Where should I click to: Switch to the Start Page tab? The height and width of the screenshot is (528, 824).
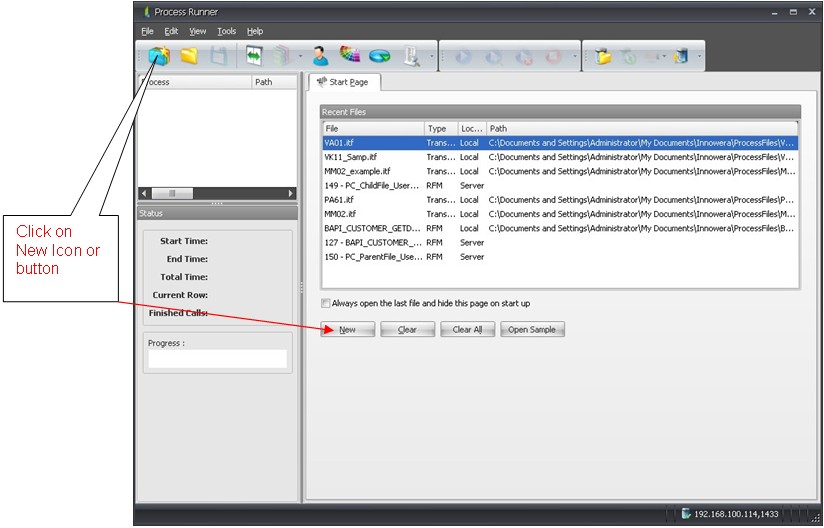point(342,82)
